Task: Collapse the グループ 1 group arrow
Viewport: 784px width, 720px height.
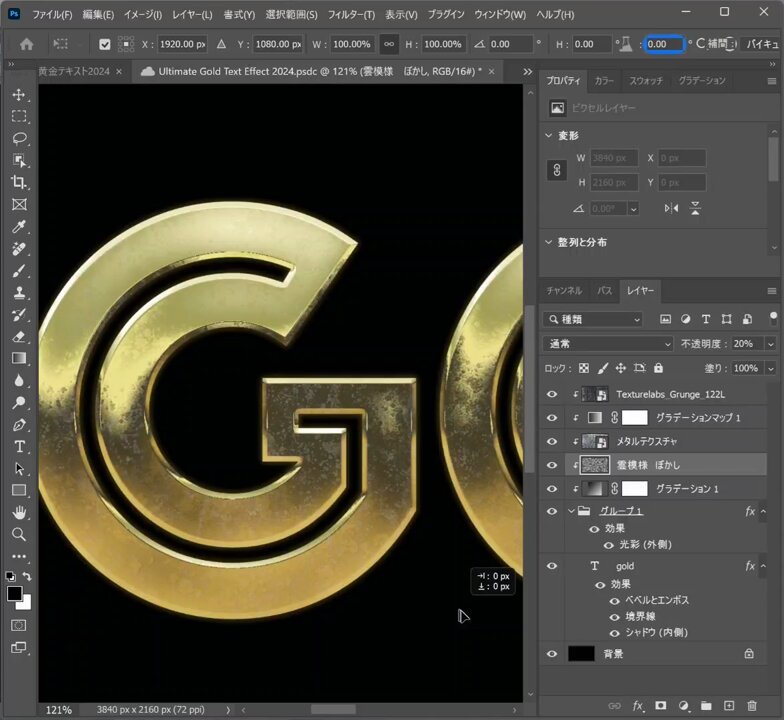Action: pyautogui.click(x=571, y=511)
